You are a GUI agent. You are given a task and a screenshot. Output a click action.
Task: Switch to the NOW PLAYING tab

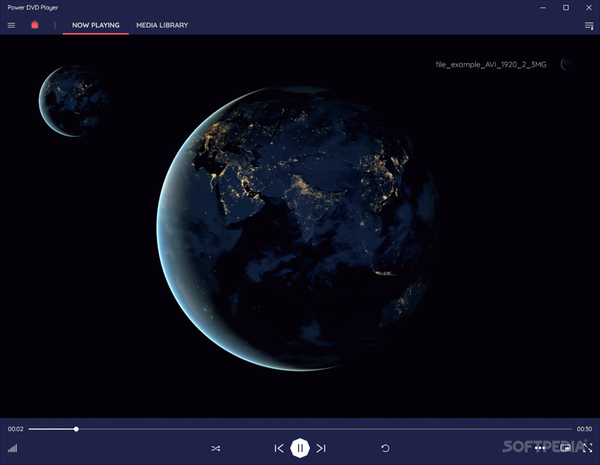(x=96, y=25)
